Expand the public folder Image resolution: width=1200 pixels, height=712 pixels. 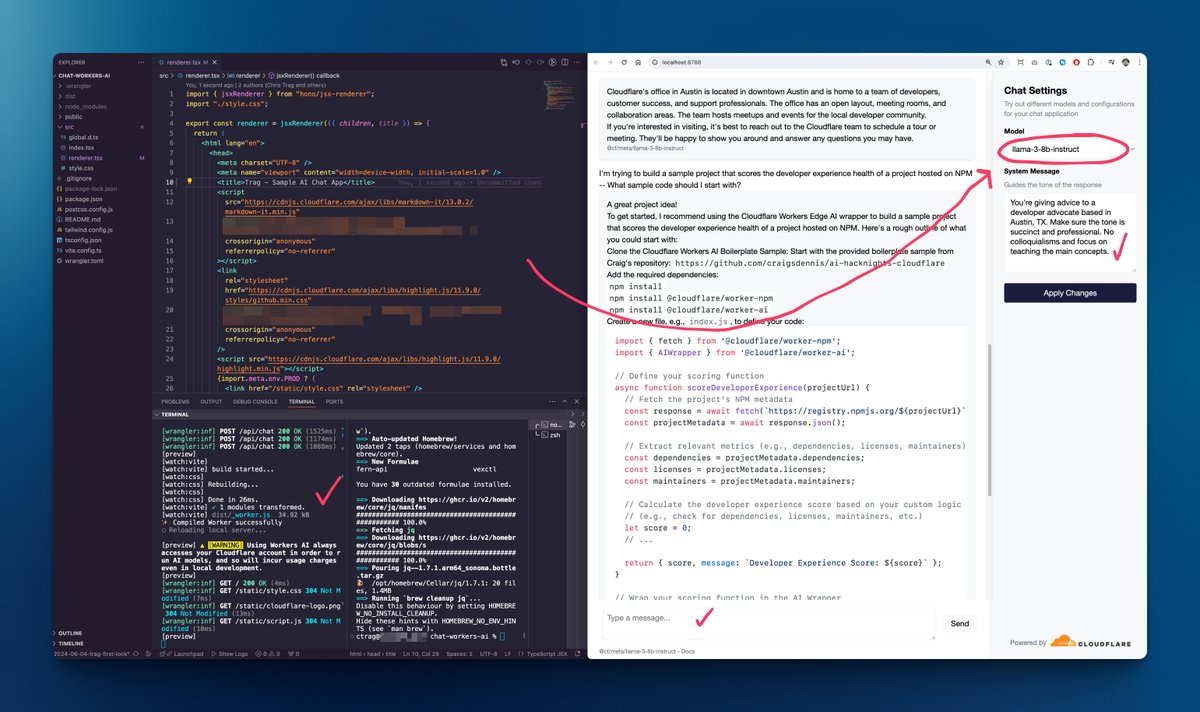coord(74,117)
